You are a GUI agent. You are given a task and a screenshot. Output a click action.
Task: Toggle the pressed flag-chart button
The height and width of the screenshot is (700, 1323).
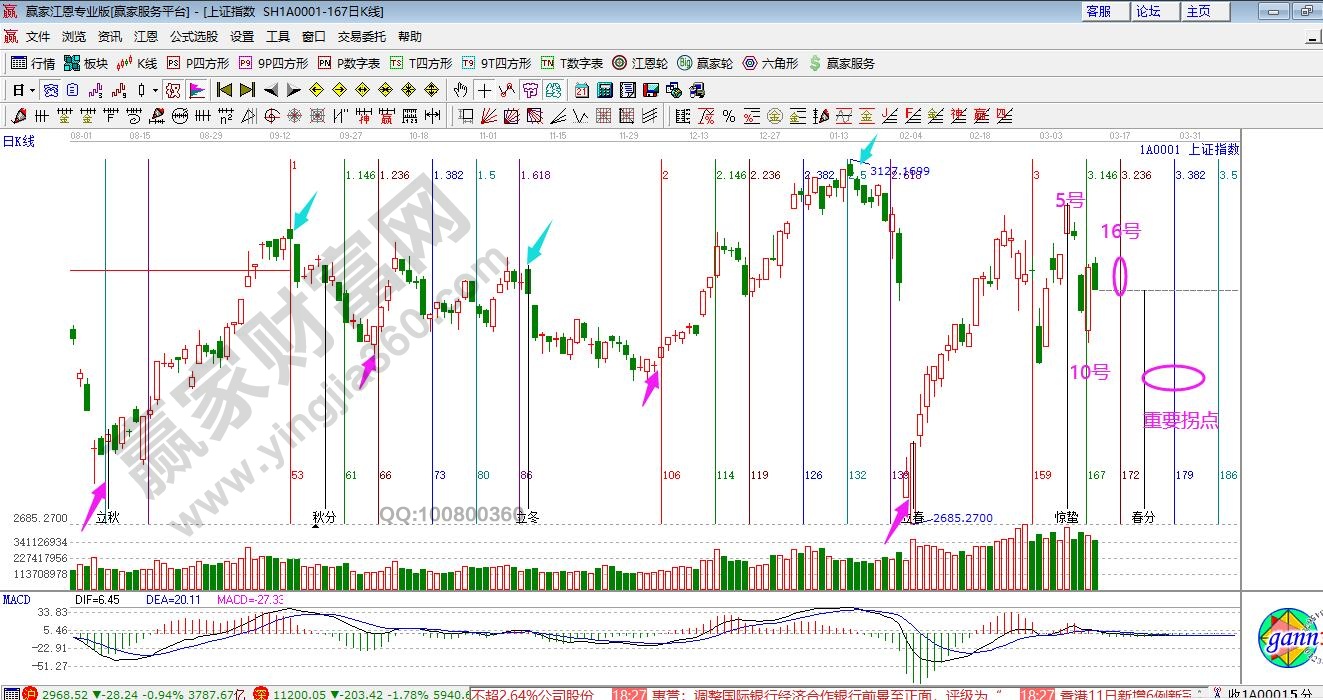pos(196,90)
